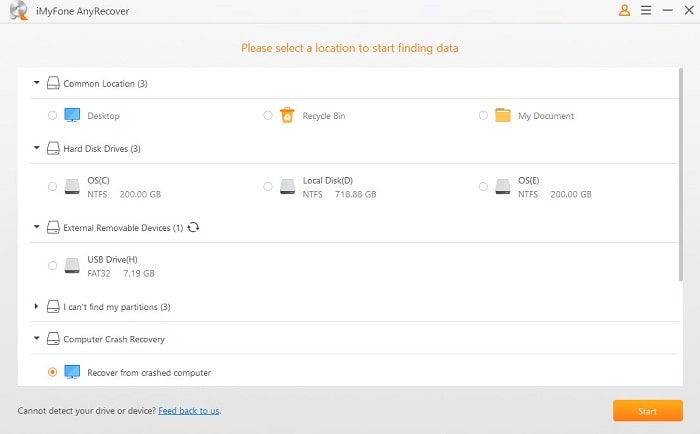
Task: Click Recover from crashed computer text
Action: (x=149, y=372)
